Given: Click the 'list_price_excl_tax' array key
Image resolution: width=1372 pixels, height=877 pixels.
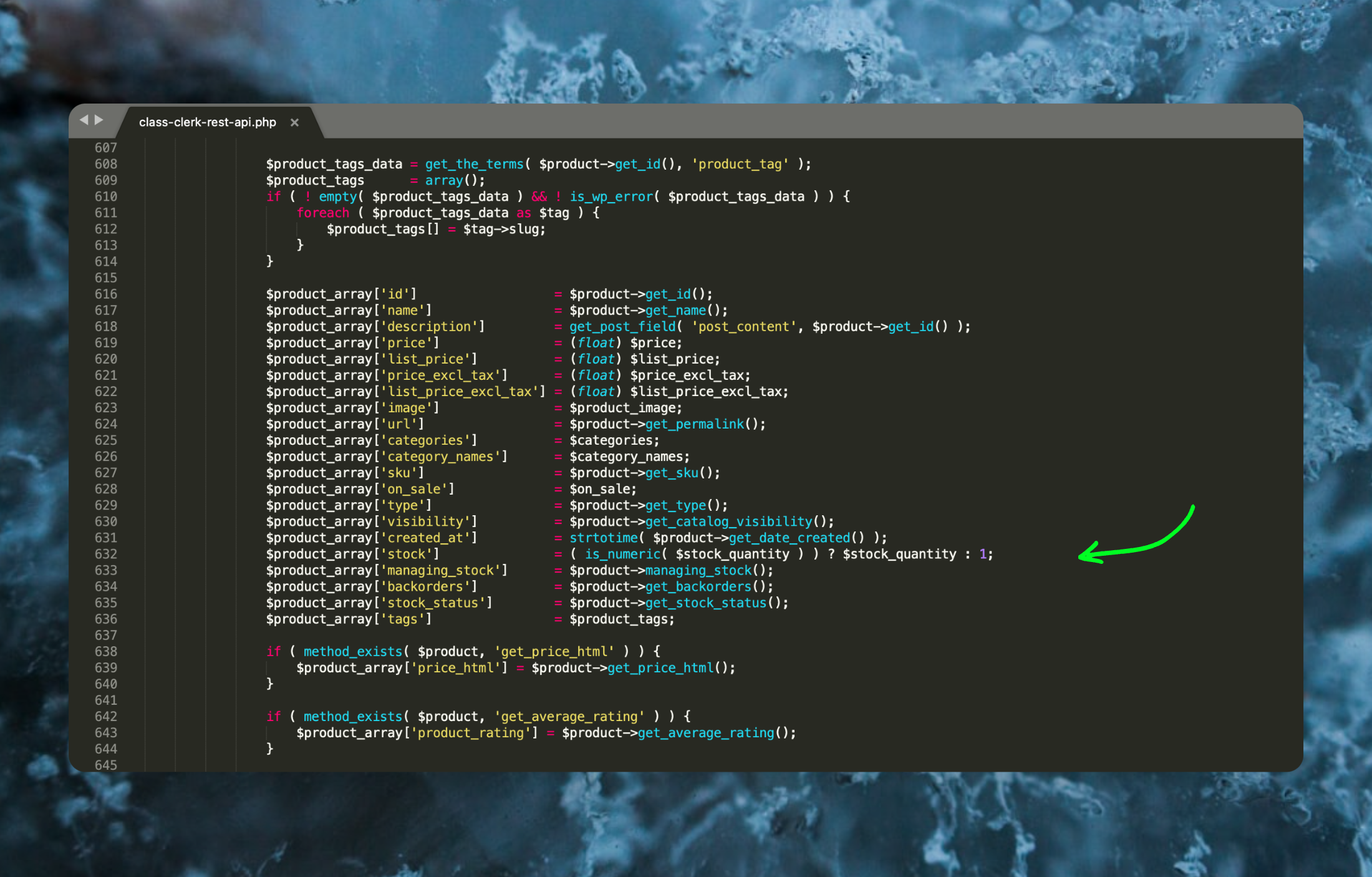Looking at the screenshot, I should coord(460,392).
